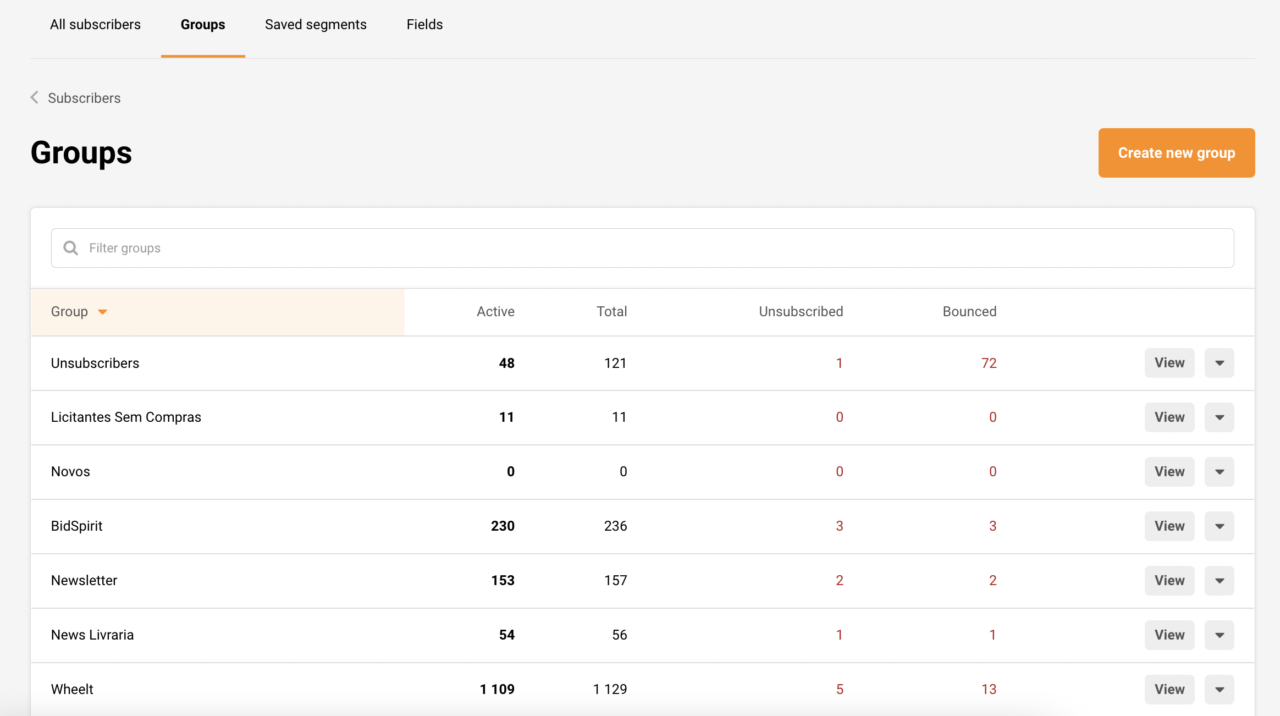Switch to the Fields tab

pos(424,24)
